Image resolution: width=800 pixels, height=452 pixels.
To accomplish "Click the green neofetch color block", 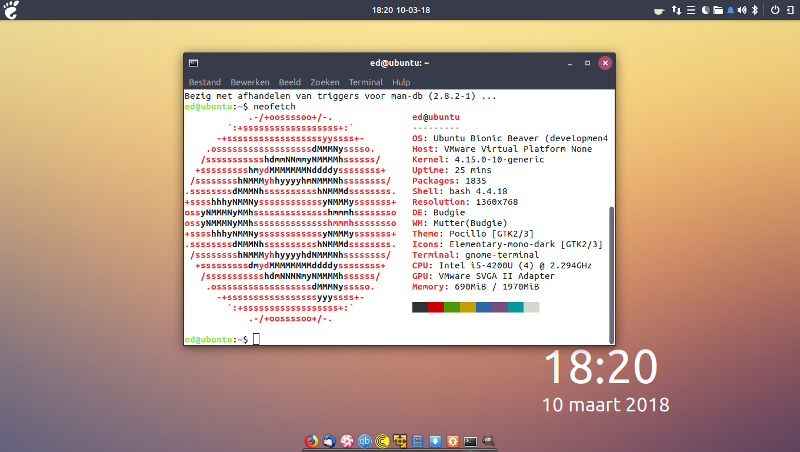I will [x=452, y=307].
